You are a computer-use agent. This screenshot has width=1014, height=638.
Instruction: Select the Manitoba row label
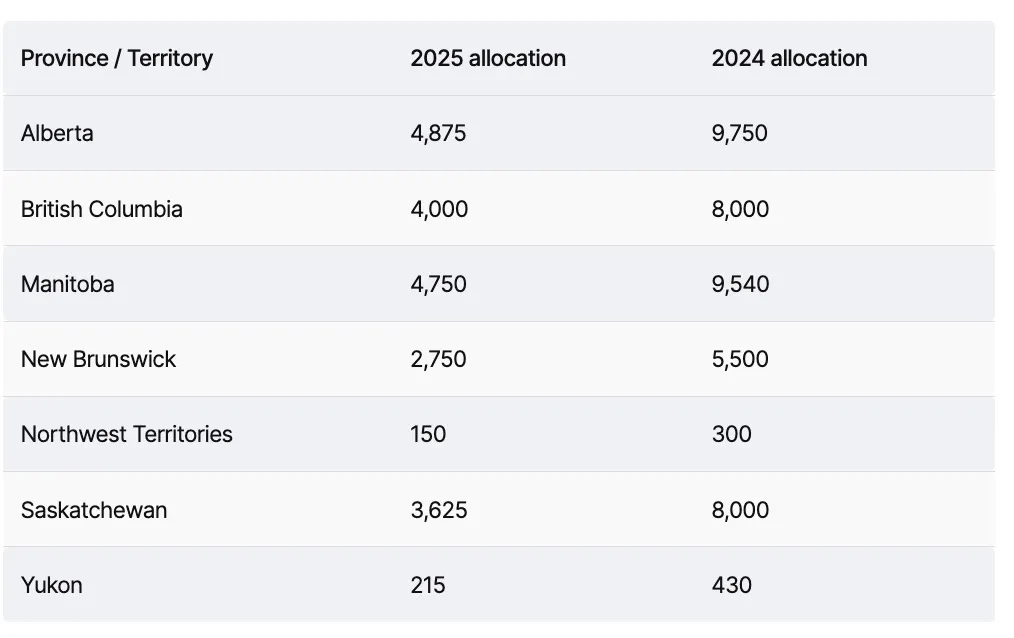pyautogui.click(x=67, y=284)
